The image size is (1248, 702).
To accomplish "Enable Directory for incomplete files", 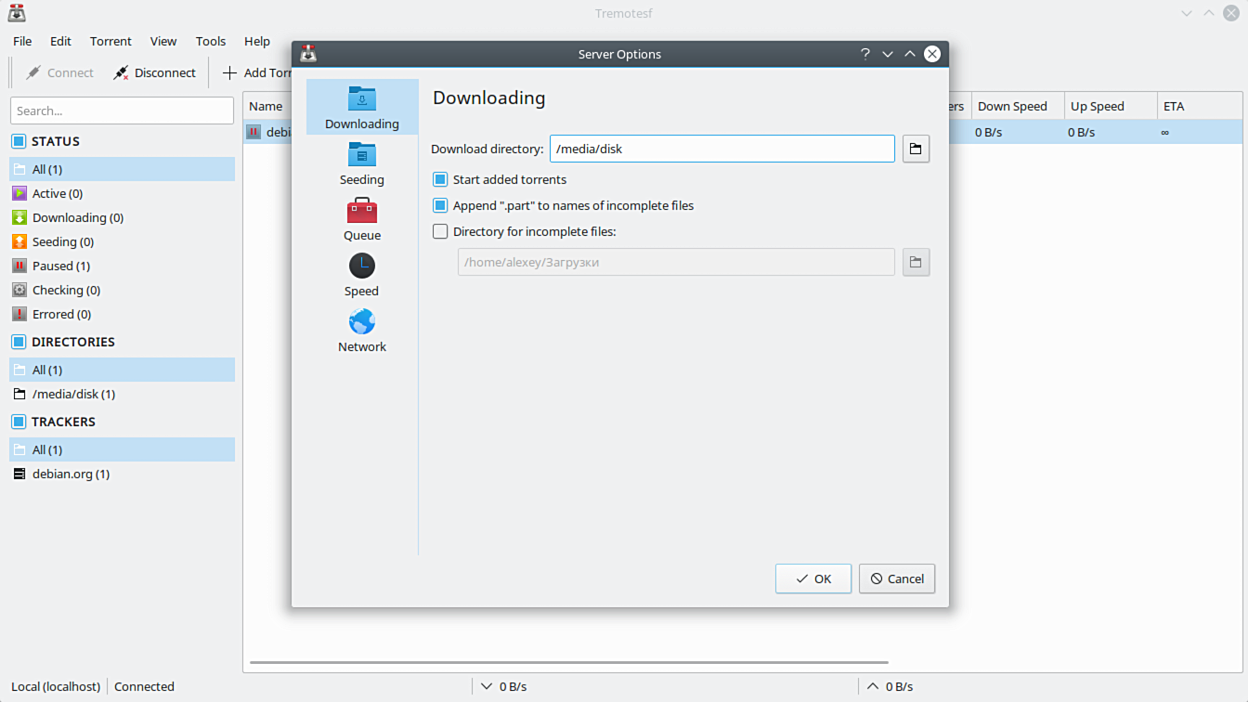I will coord(440,231).
